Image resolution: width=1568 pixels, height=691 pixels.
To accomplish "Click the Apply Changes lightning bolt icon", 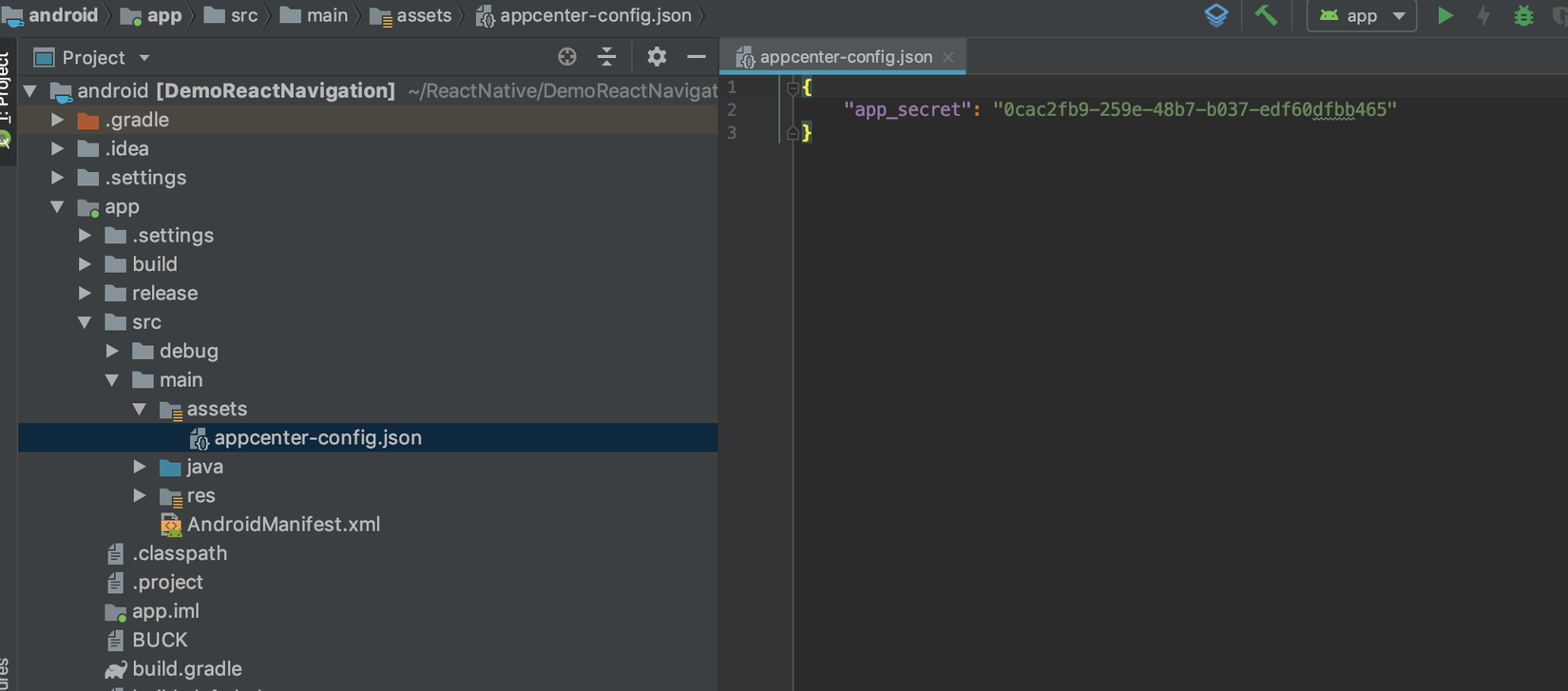I will (1483, 15).
